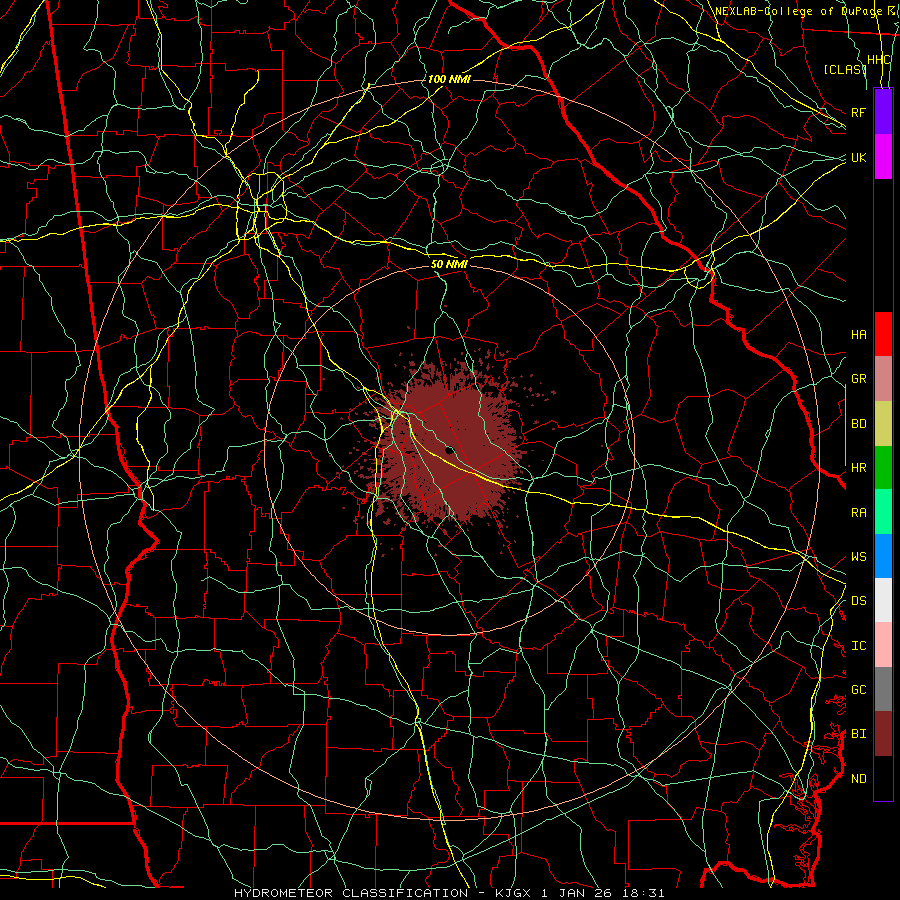
Task: Click the GR legend label
Action: pyautogui.click(x=858, y=379)
